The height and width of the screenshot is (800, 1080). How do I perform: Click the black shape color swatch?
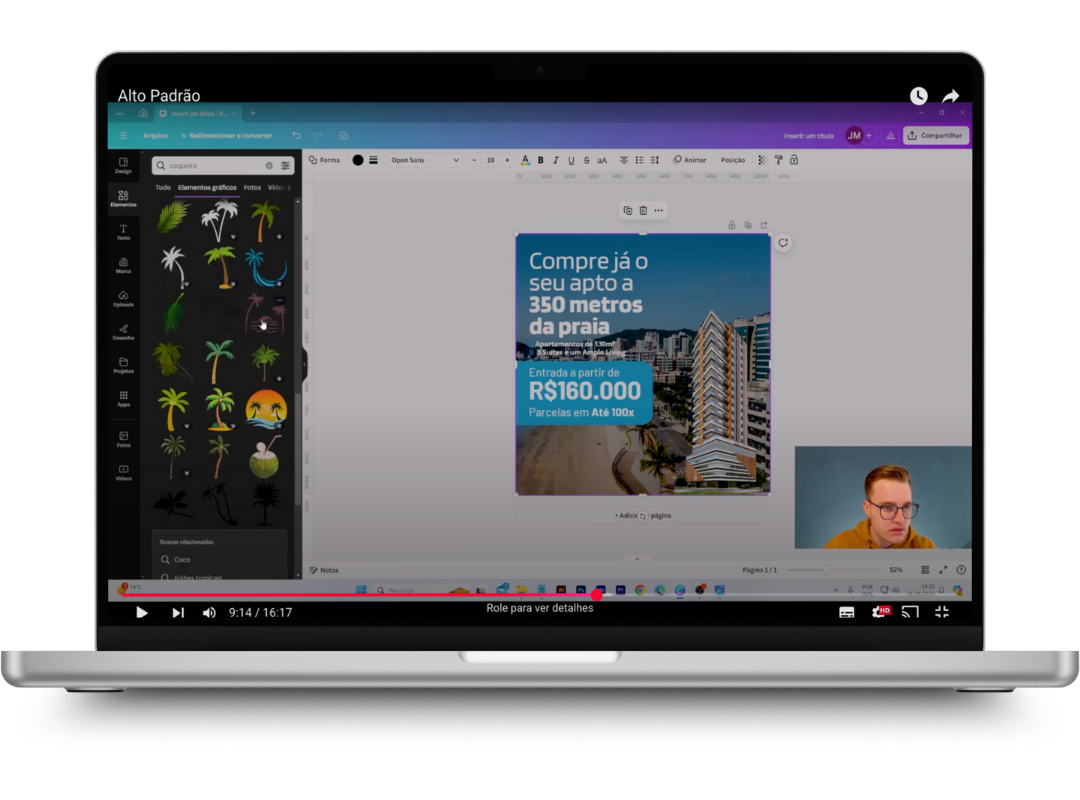tap(358, 160)
